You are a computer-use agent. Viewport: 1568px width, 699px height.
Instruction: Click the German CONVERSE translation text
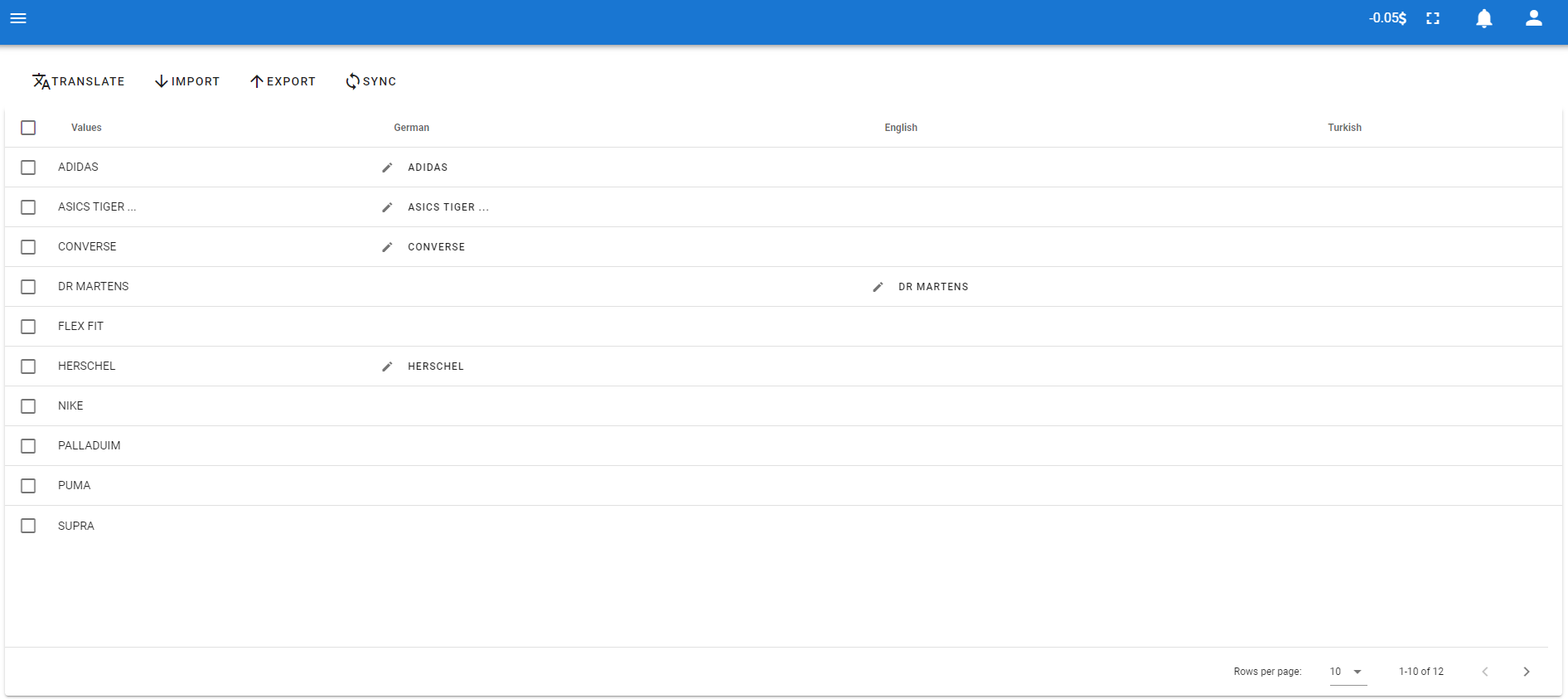[x=436, y=247]
